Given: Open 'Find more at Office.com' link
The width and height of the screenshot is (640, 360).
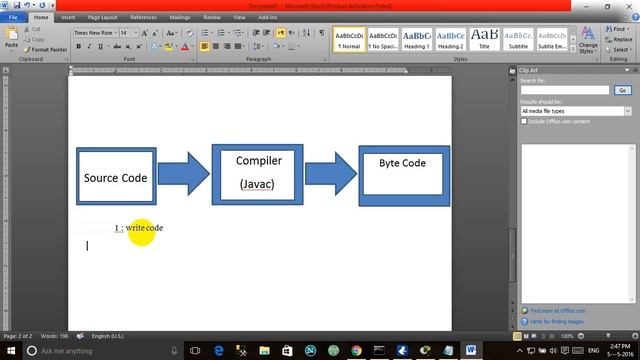Looking at the screenshot, I should click(x=557, y=311).
